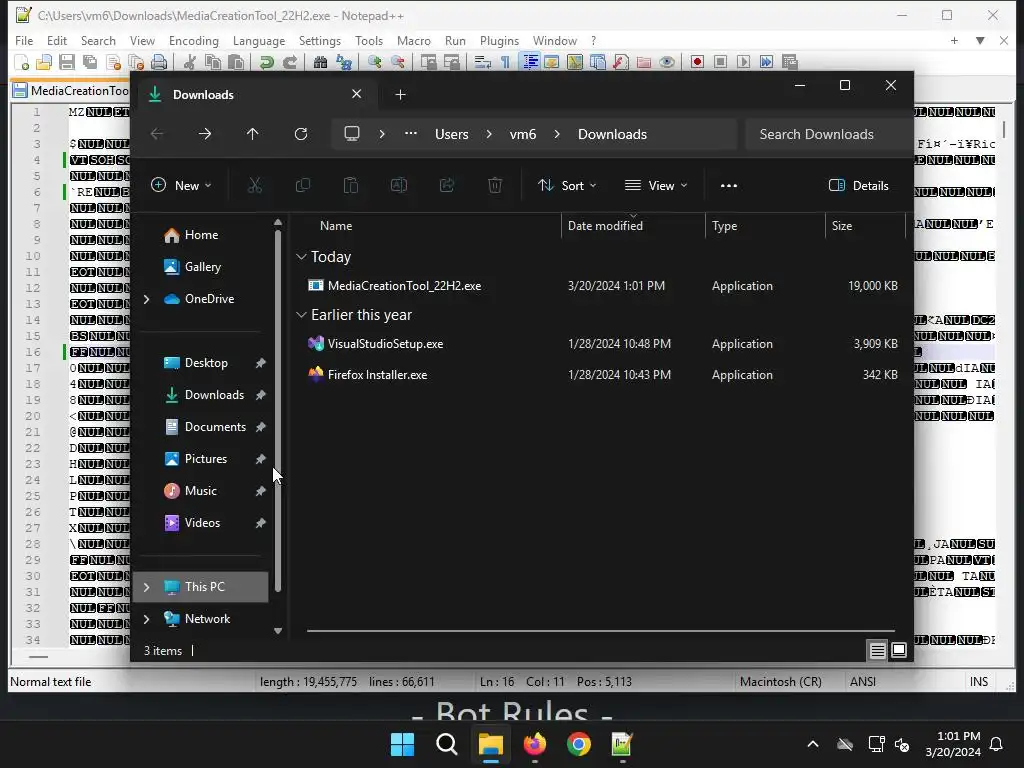Viewport: 1024px width, 768px height.
Task: Click the Open file icon in Notepad++ toolbar
Action: [x=44, y=62]
